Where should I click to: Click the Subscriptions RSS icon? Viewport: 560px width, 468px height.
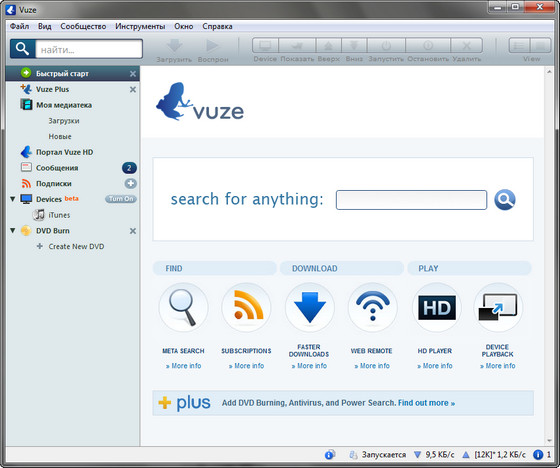(x=246, y=307)
